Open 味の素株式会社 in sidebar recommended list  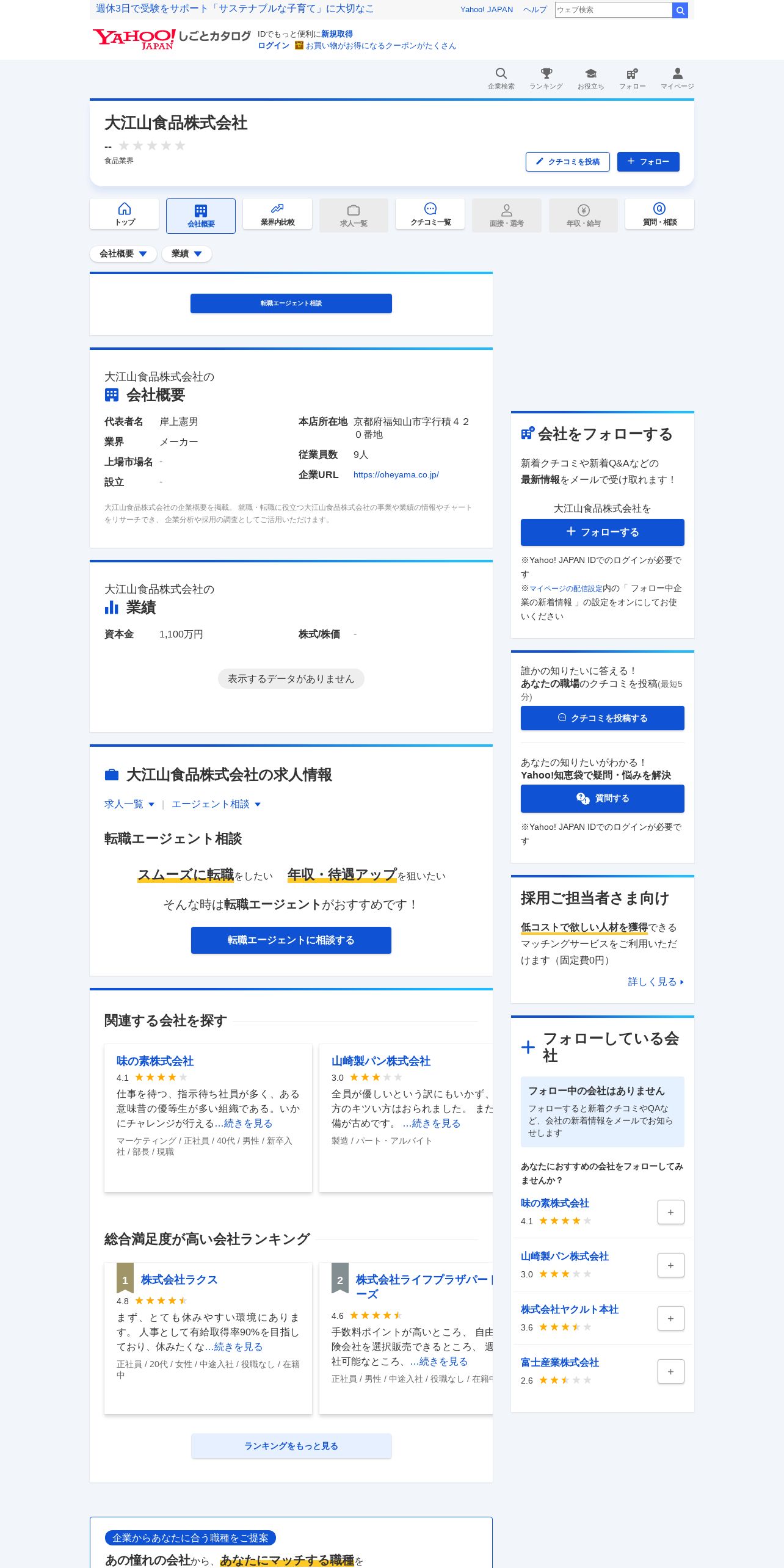(555, 1203)
